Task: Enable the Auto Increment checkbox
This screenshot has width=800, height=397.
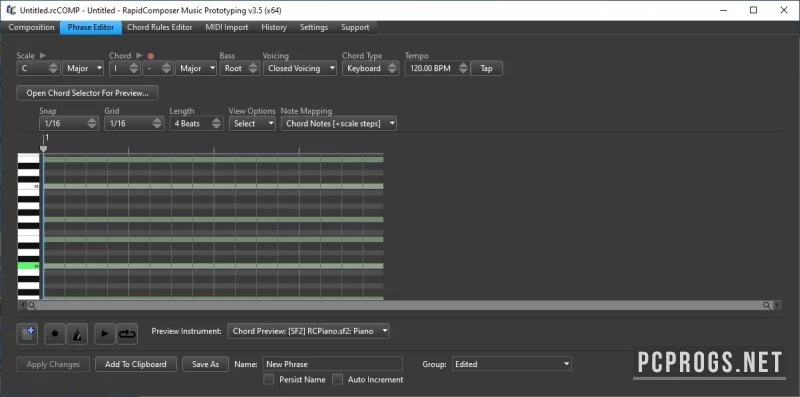Action: (x=337, y=380)
